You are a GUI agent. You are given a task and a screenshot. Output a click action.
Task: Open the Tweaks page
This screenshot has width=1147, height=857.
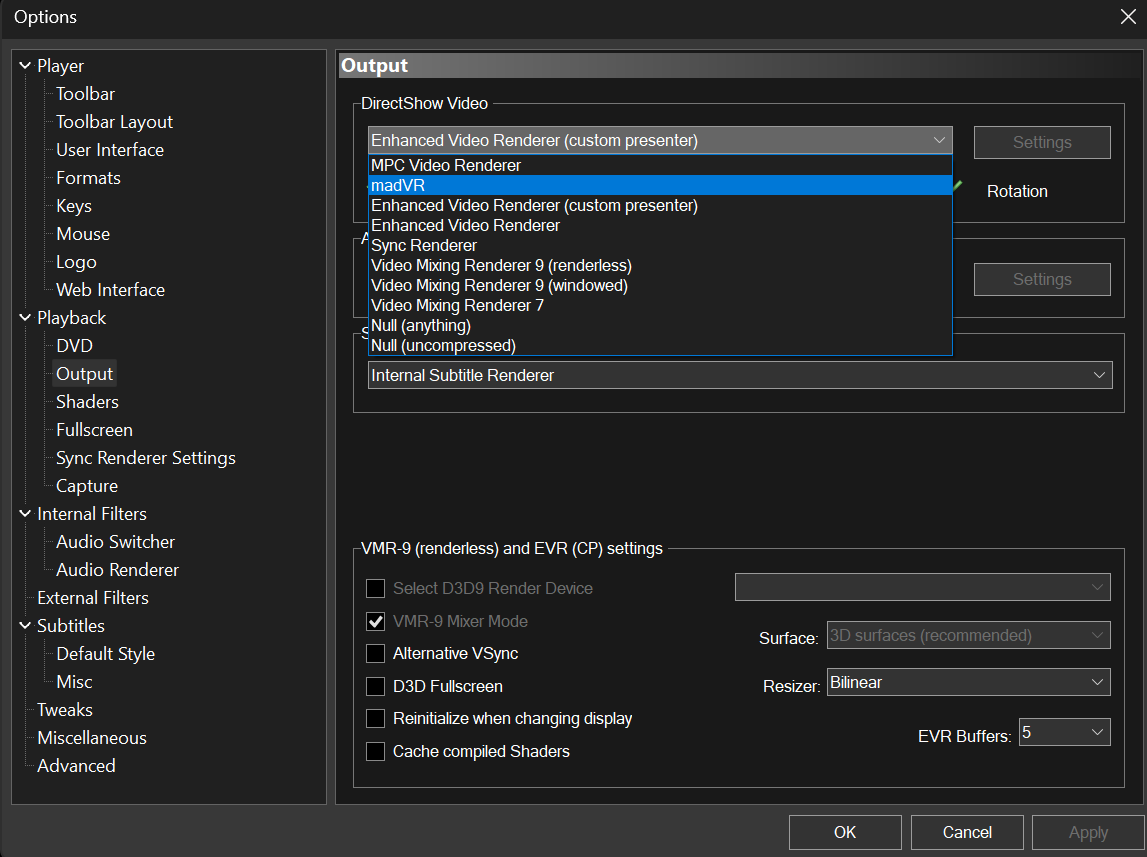tap(64, 709)
